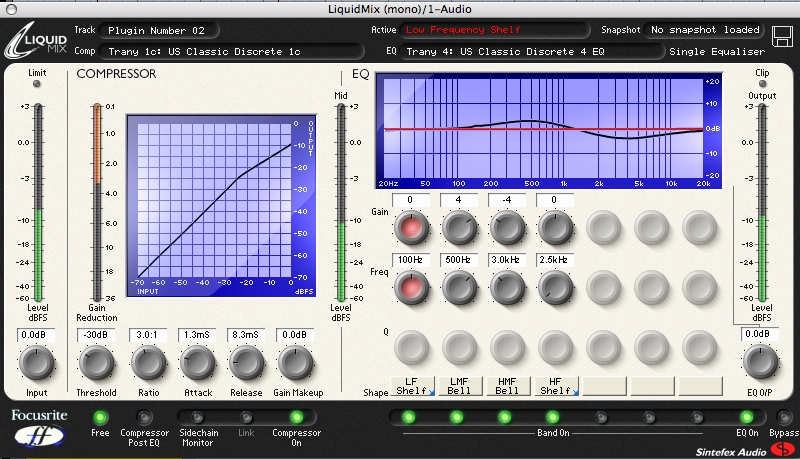Click the Active Low Frequency Shelf field
Viewport: 800px width, 459px height.
pos(494,30)
